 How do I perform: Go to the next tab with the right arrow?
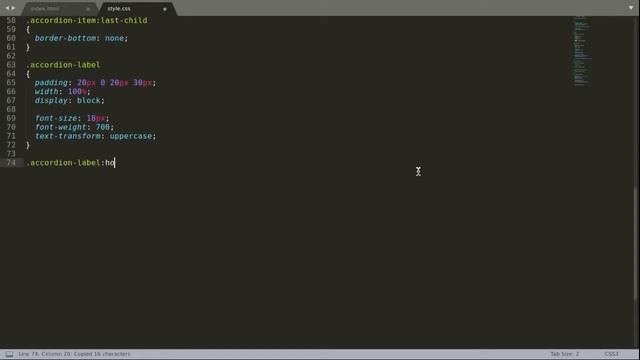(x=13, y=8)
